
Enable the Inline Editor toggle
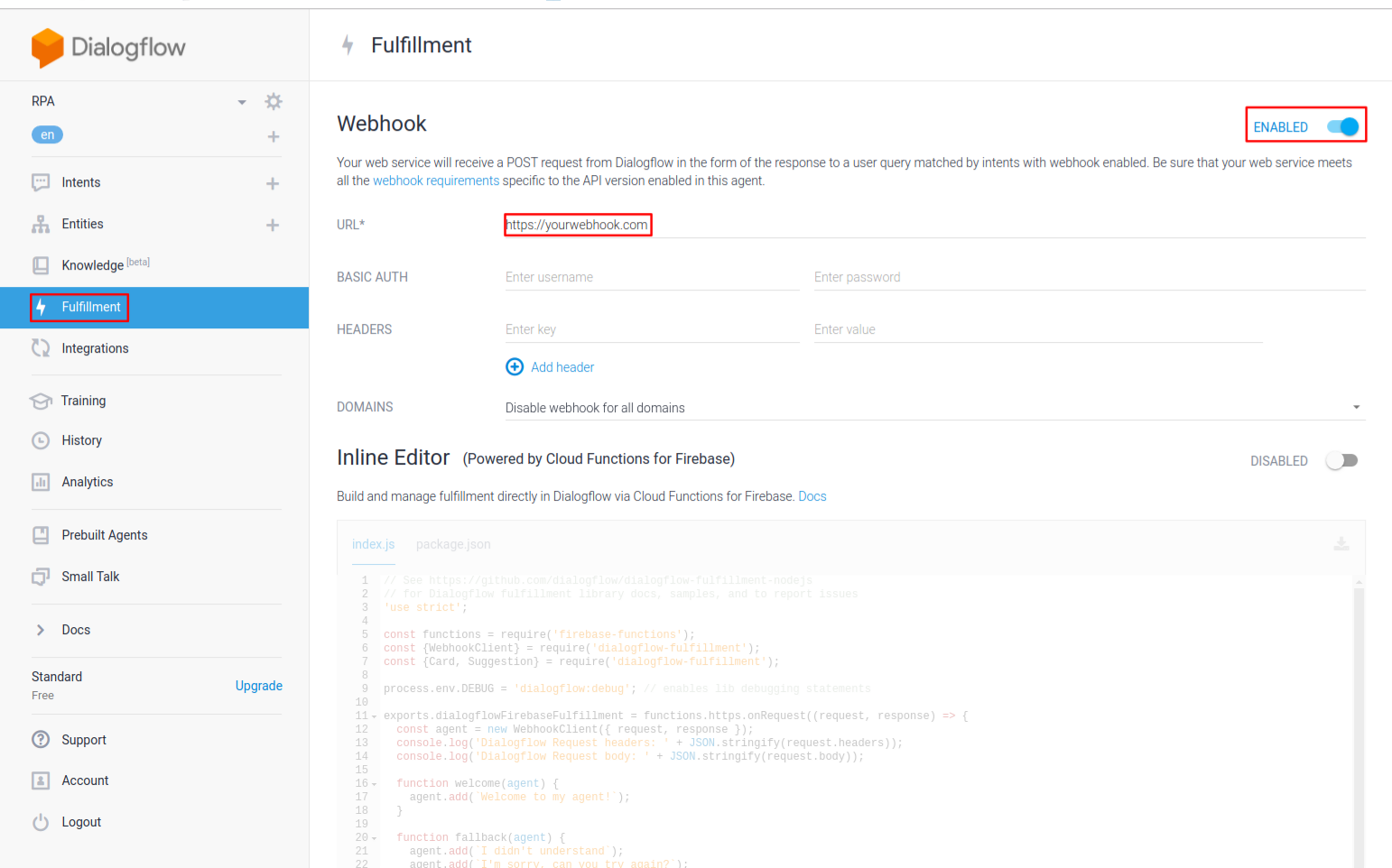(x=1341, y=460)
